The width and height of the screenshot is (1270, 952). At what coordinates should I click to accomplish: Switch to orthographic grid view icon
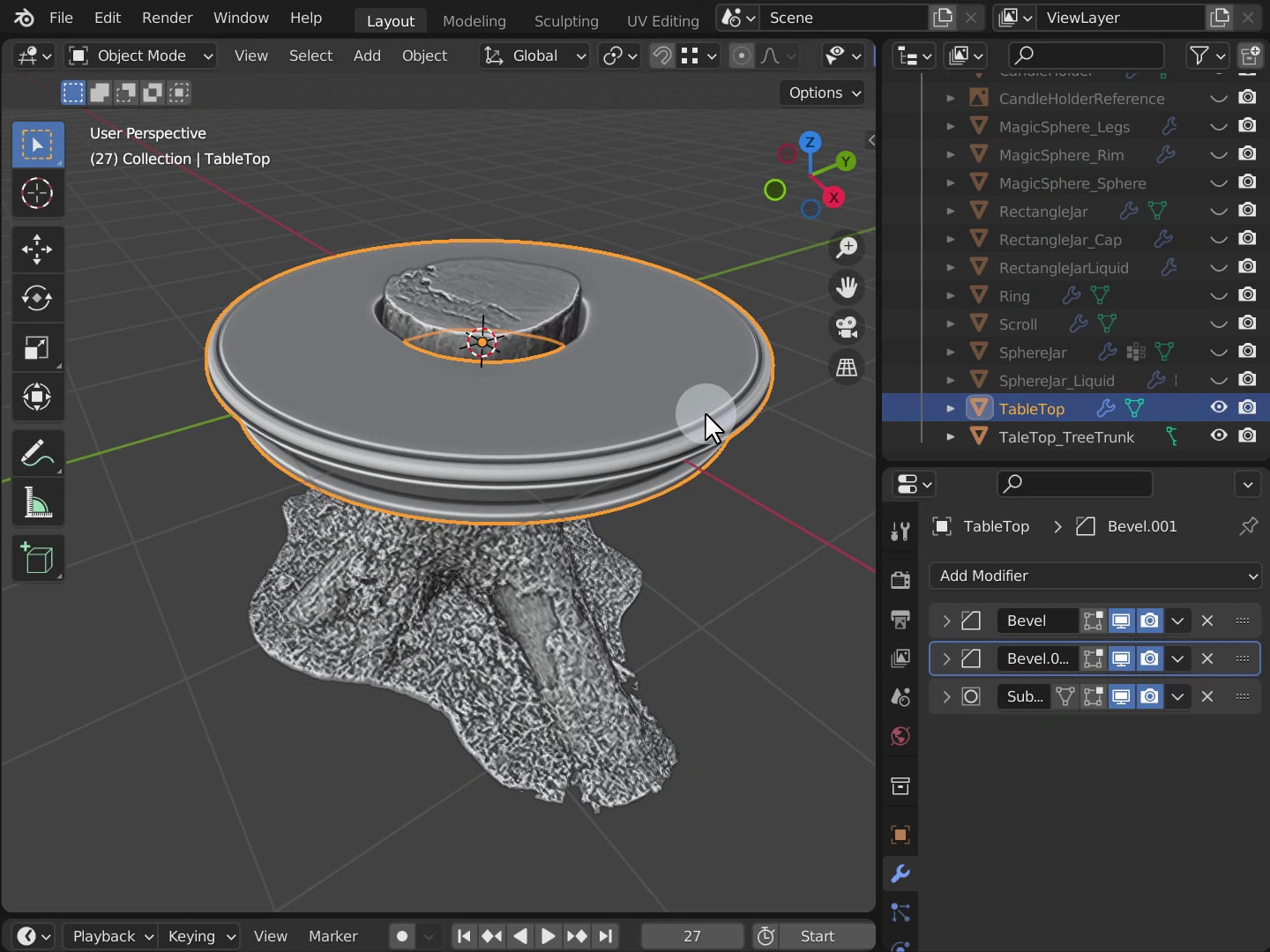click(847, 368)
